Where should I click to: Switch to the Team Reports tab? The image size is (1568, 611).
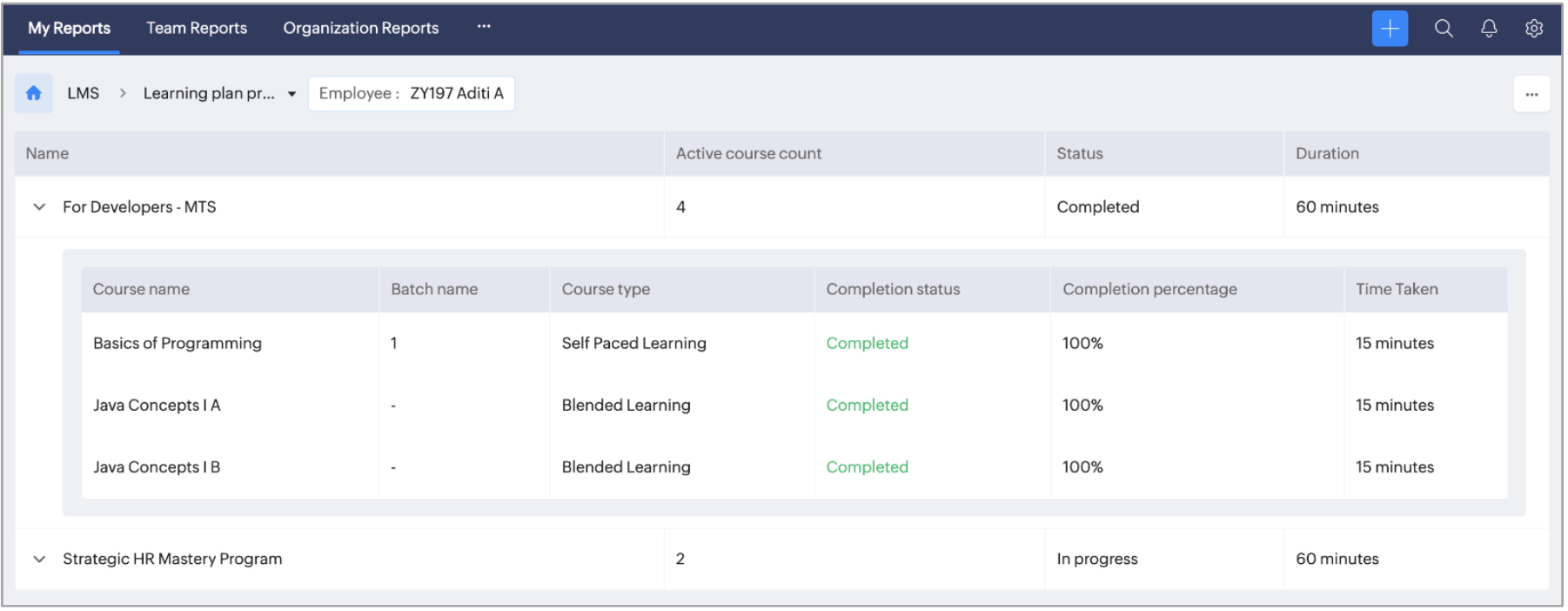pos(197,28)
